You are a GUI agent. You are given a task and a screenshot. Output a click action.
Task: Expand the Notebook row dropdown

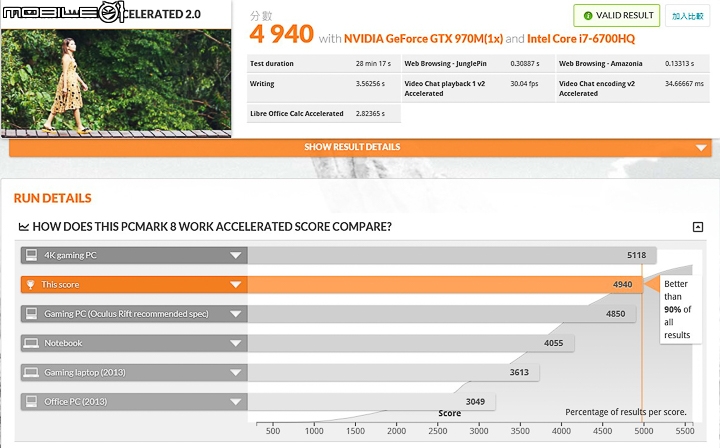tap(236, 343)
